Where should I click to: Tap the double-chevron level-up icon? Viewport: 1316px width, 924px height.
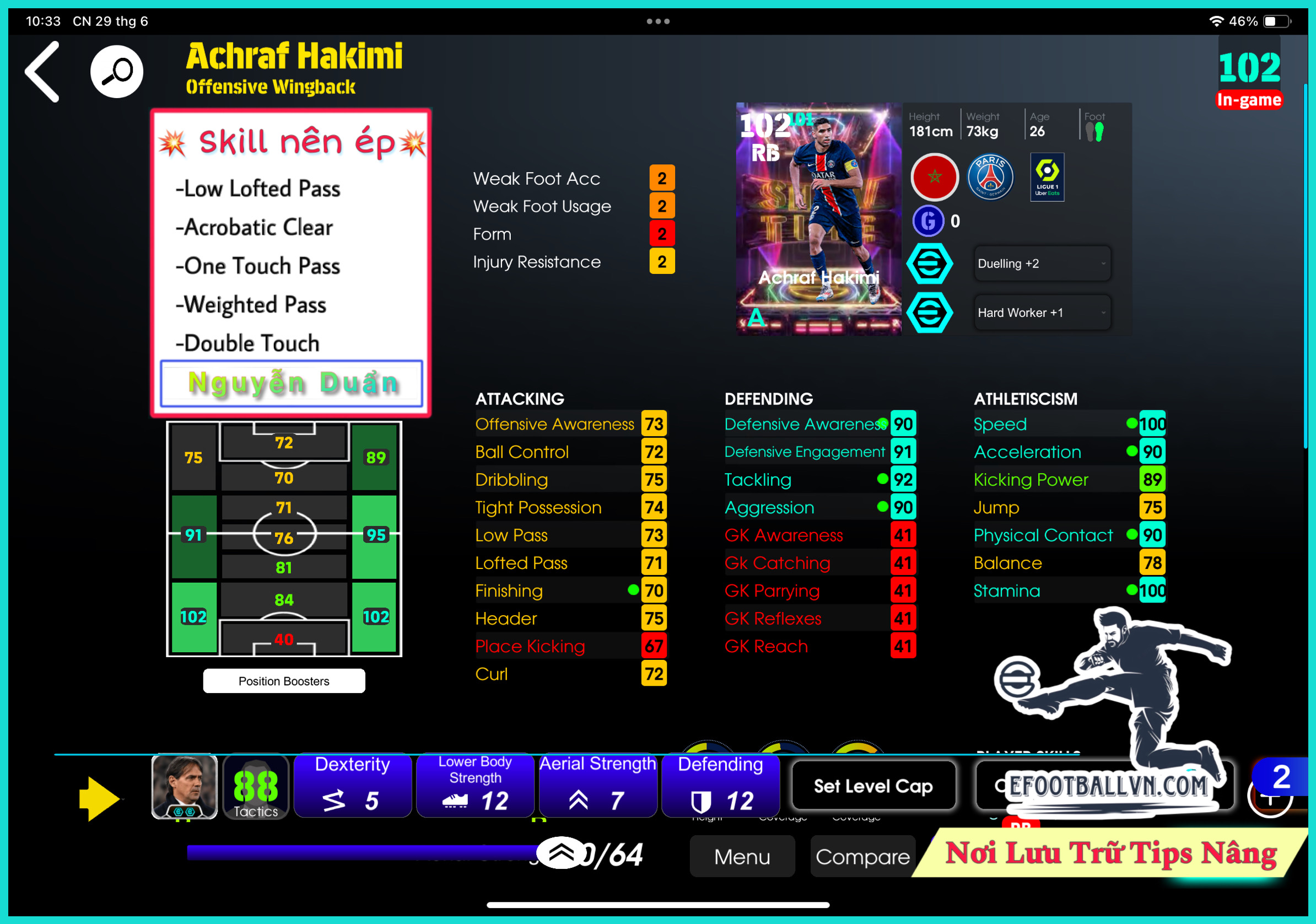562,853
